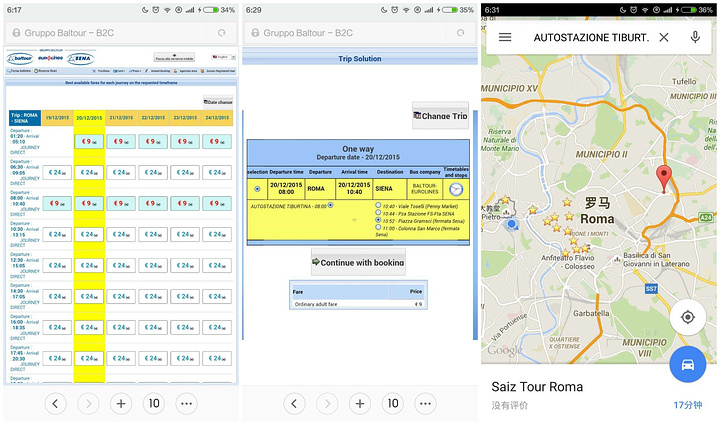The width and height of the screenshot is (720, 425).
Task: Tap my-location crosshair button on map
Action: tap(687, 317)
